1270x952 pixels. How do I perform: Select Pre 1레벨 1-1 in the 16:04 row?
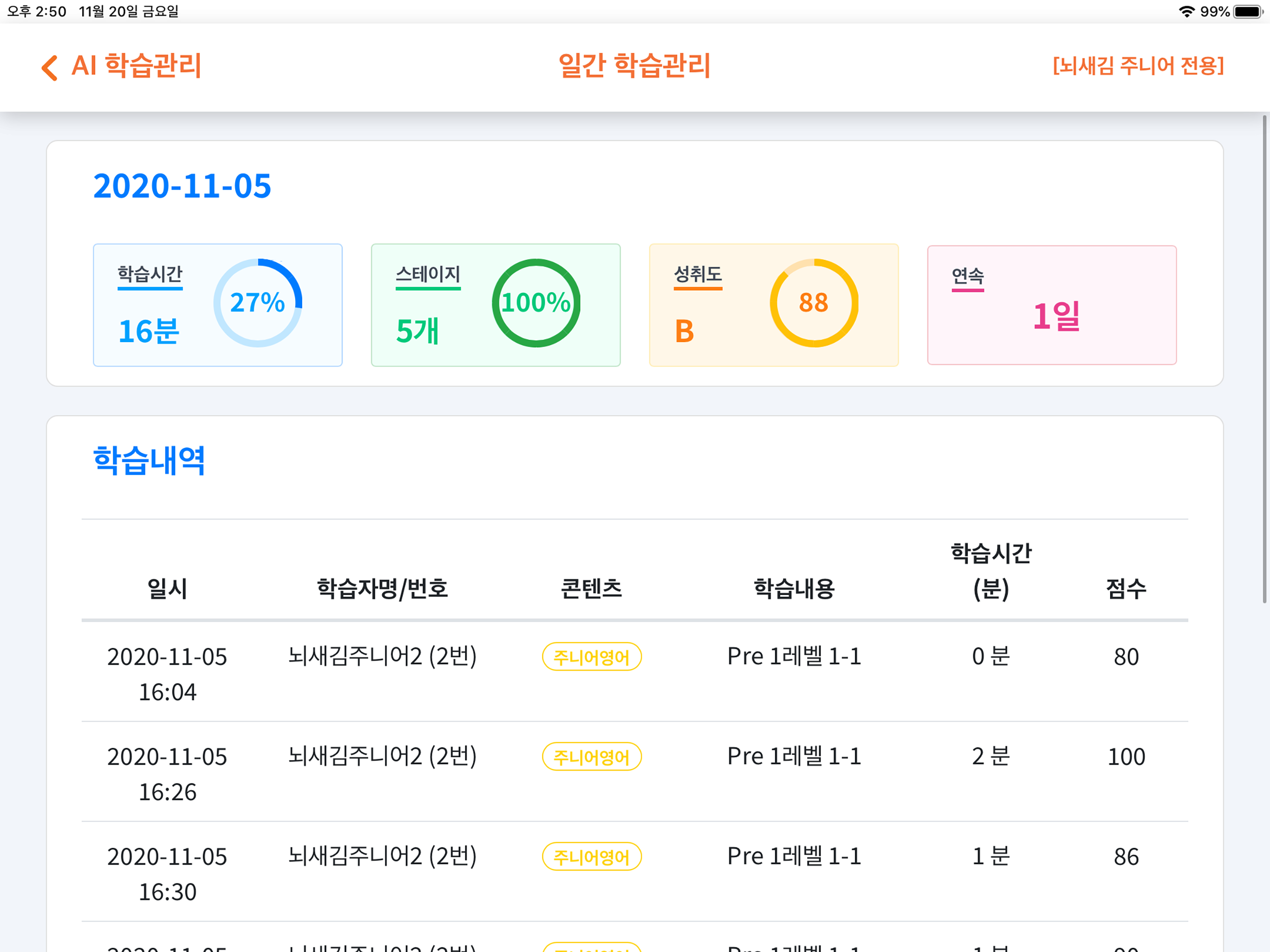794,656
